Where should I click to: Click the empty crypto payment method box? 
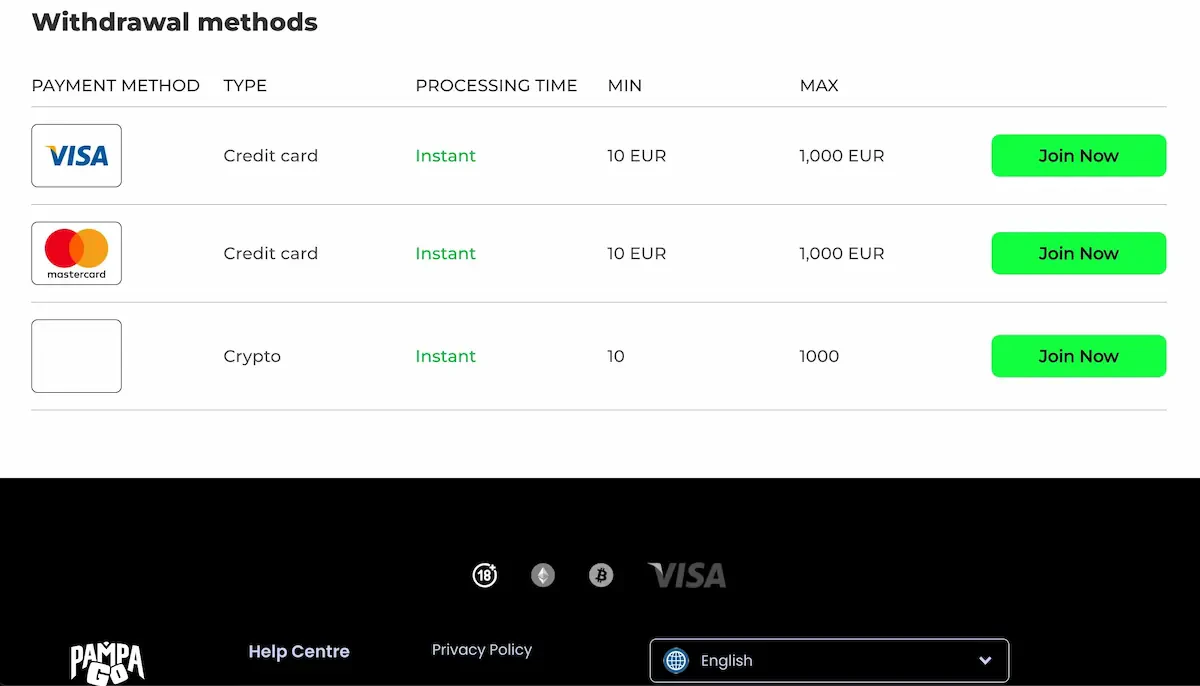77,356
